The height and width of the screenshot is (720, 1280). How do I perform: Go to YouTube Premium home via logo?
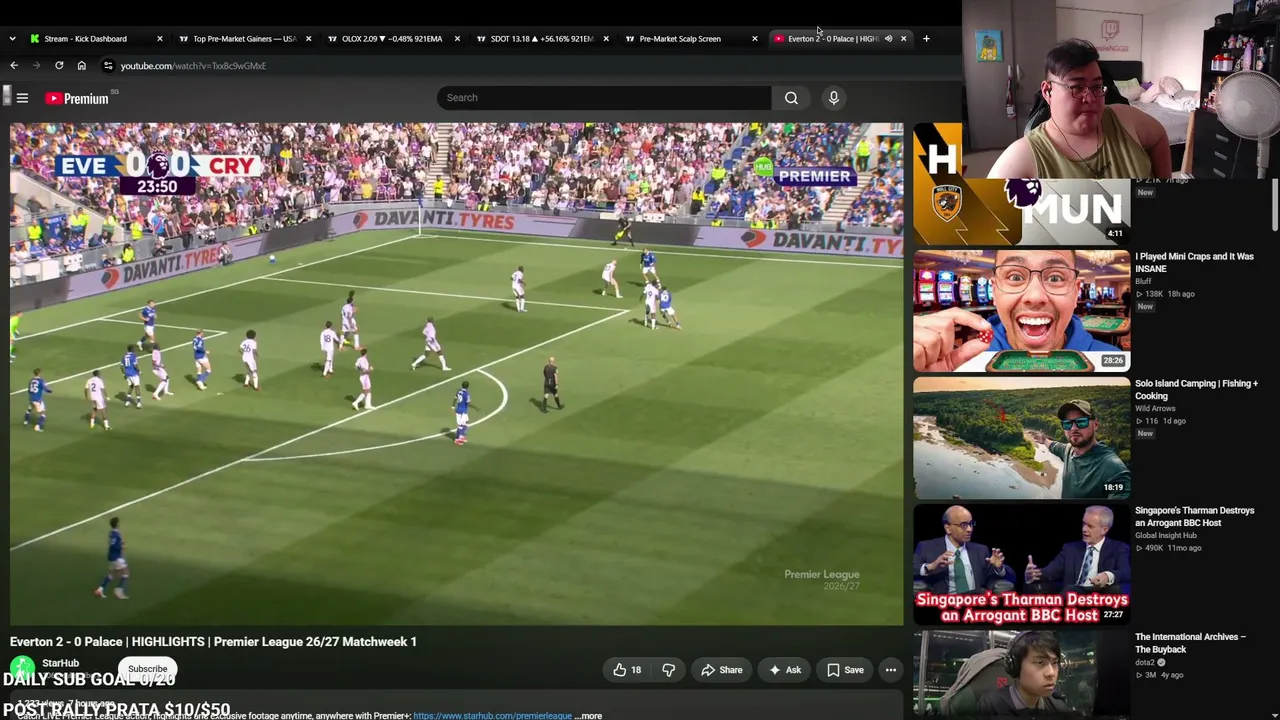click(x=77, y=98)
